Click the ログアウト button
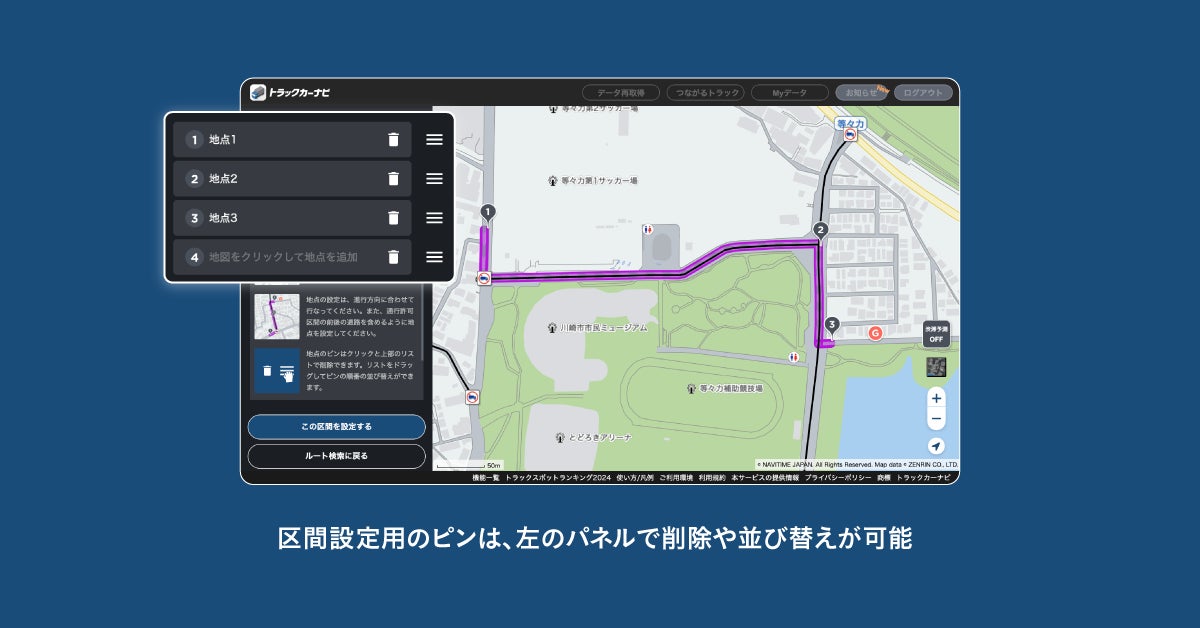The height and width of the screenshot is (628, 1200). (923, 92)
